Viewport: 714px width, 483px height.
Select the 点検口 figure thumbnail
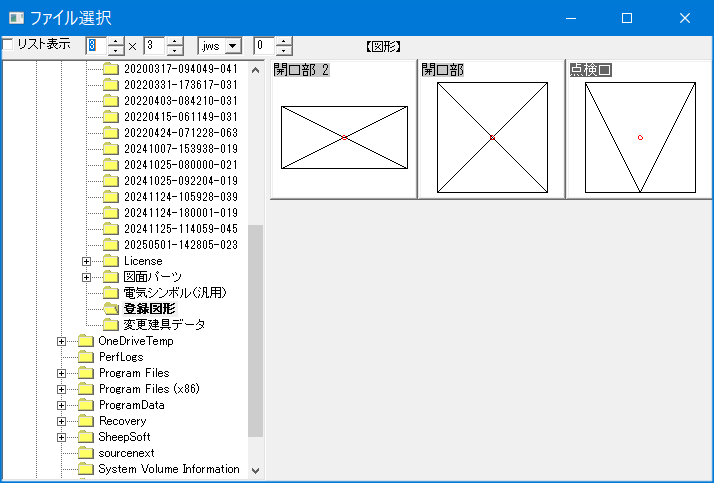[x=640, y=129]
